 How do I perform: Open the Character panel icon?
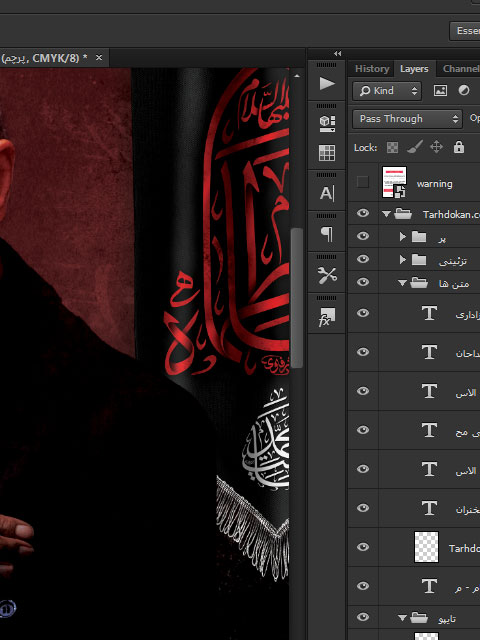(x=327, y=193)
